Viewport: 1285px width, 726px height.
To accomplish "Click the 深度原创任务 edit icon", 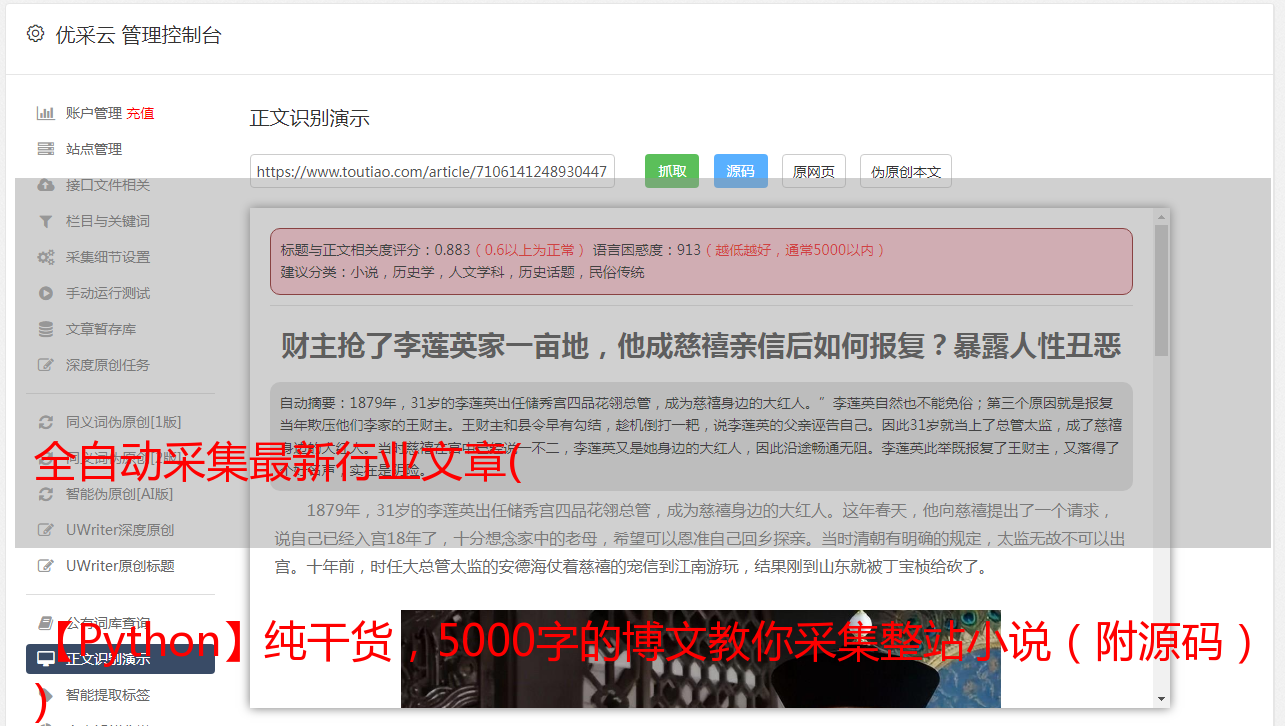I will (46, 365).
